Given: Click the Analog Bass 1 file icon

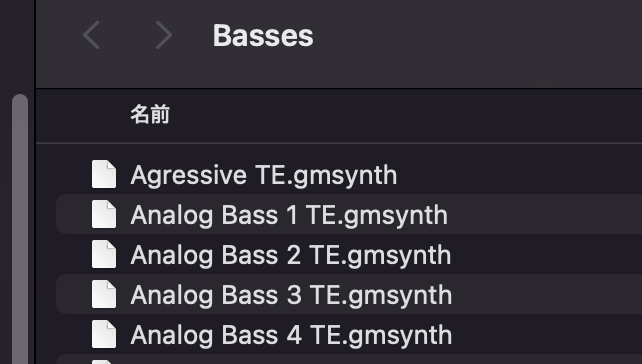Looking at the screenshot, I should click(104, 214).
